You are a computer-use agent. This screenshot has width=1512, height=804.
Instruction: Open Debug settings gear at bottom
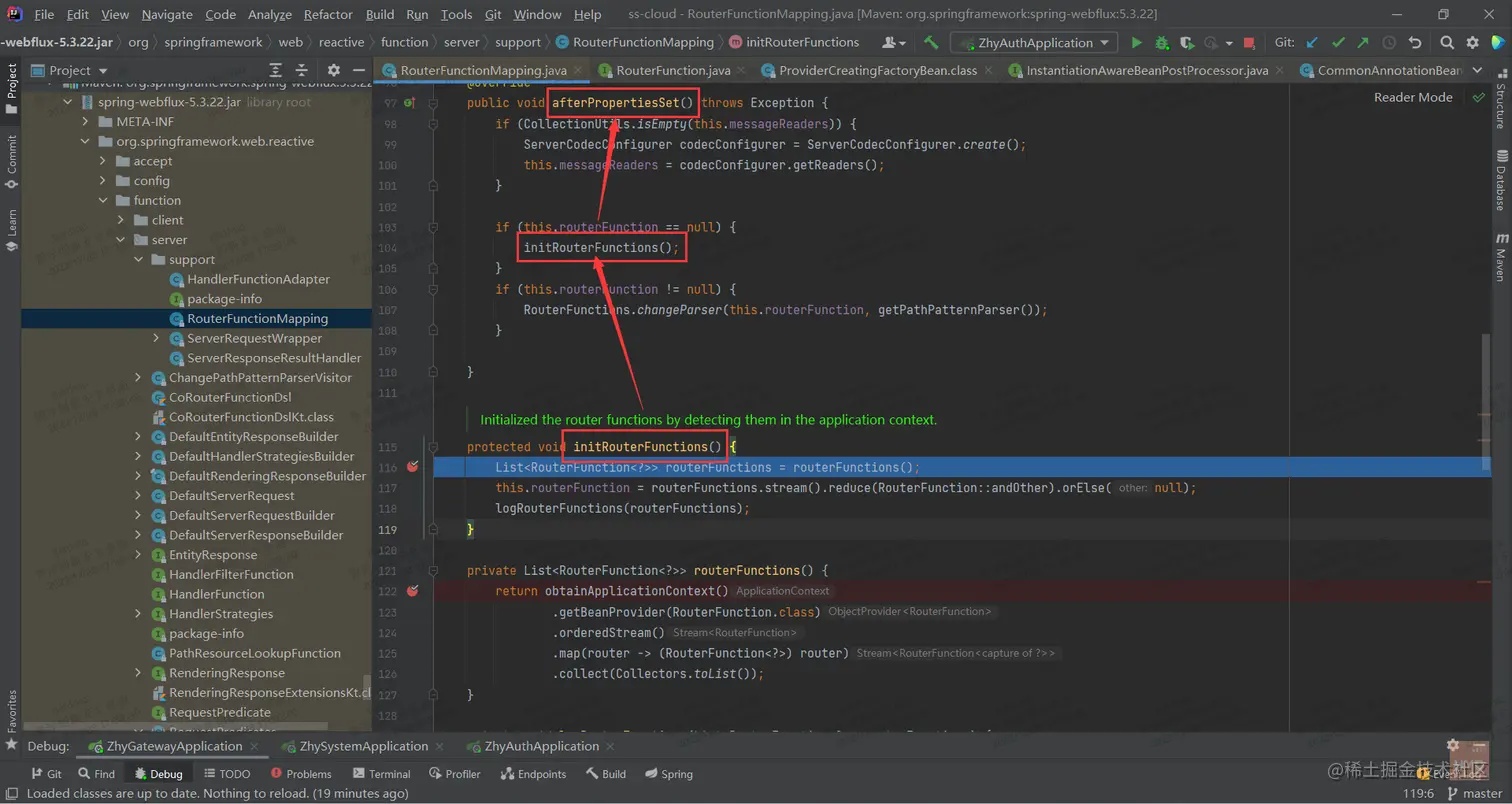[1454, 746]
